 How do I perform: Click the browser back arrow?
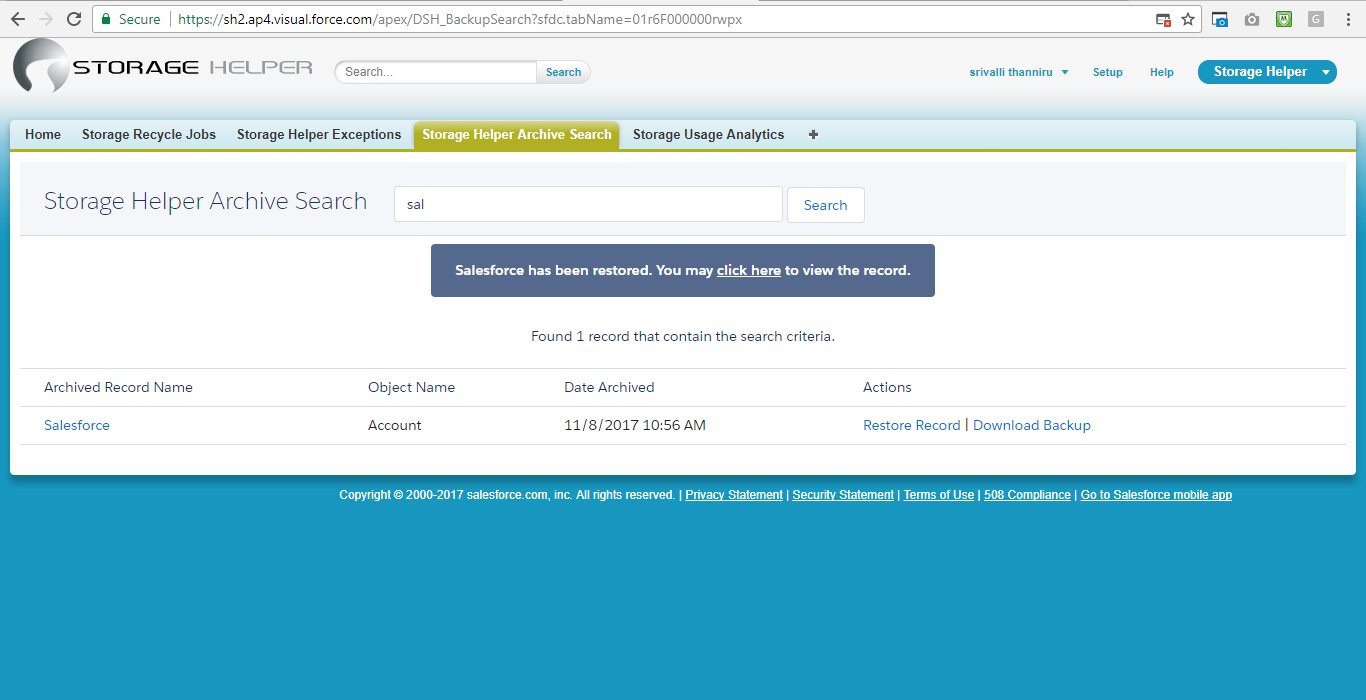pyautogui.click(x=18, y=19)
